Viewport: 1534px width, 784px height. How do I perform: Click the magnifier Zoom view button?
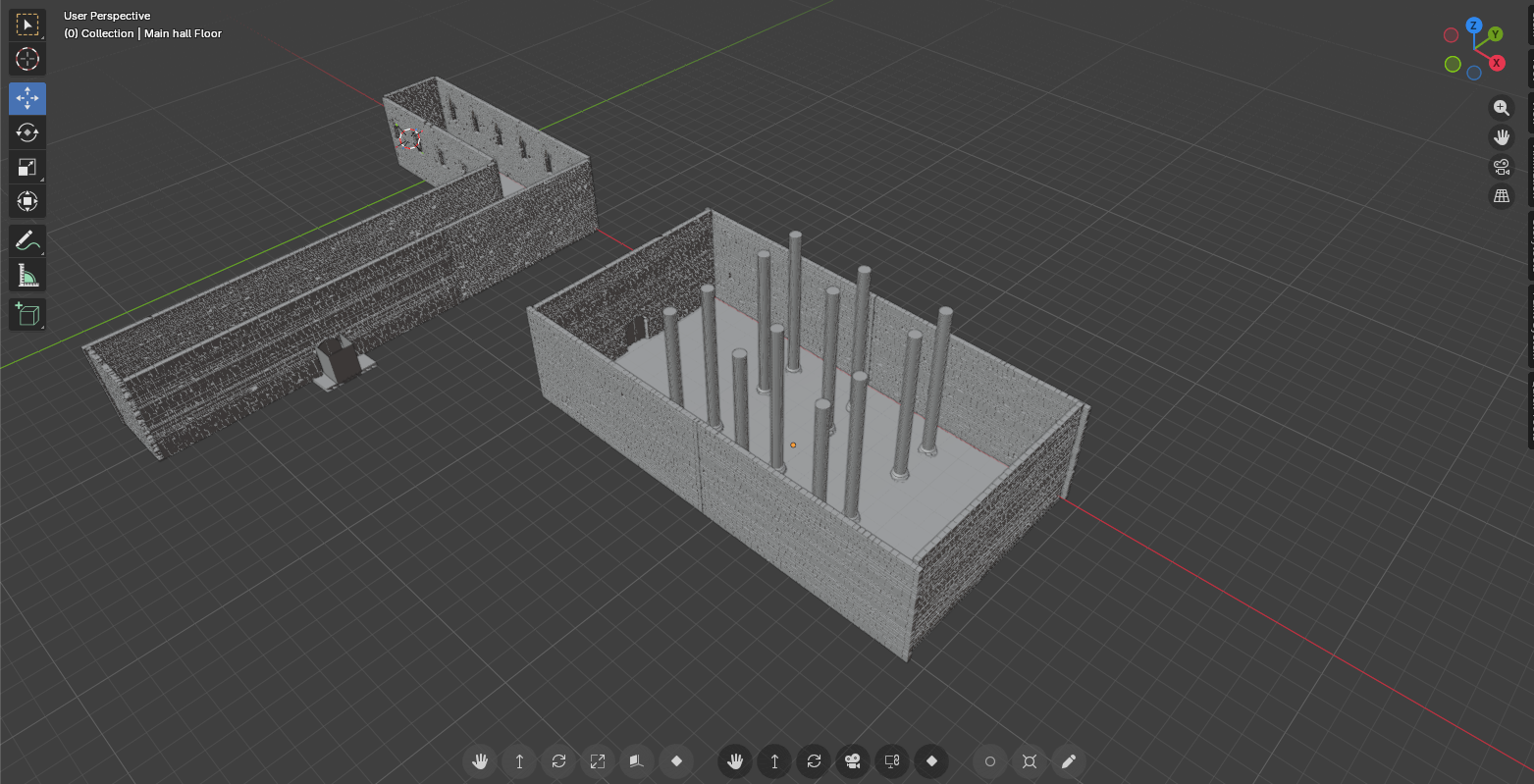[1501, 108]
